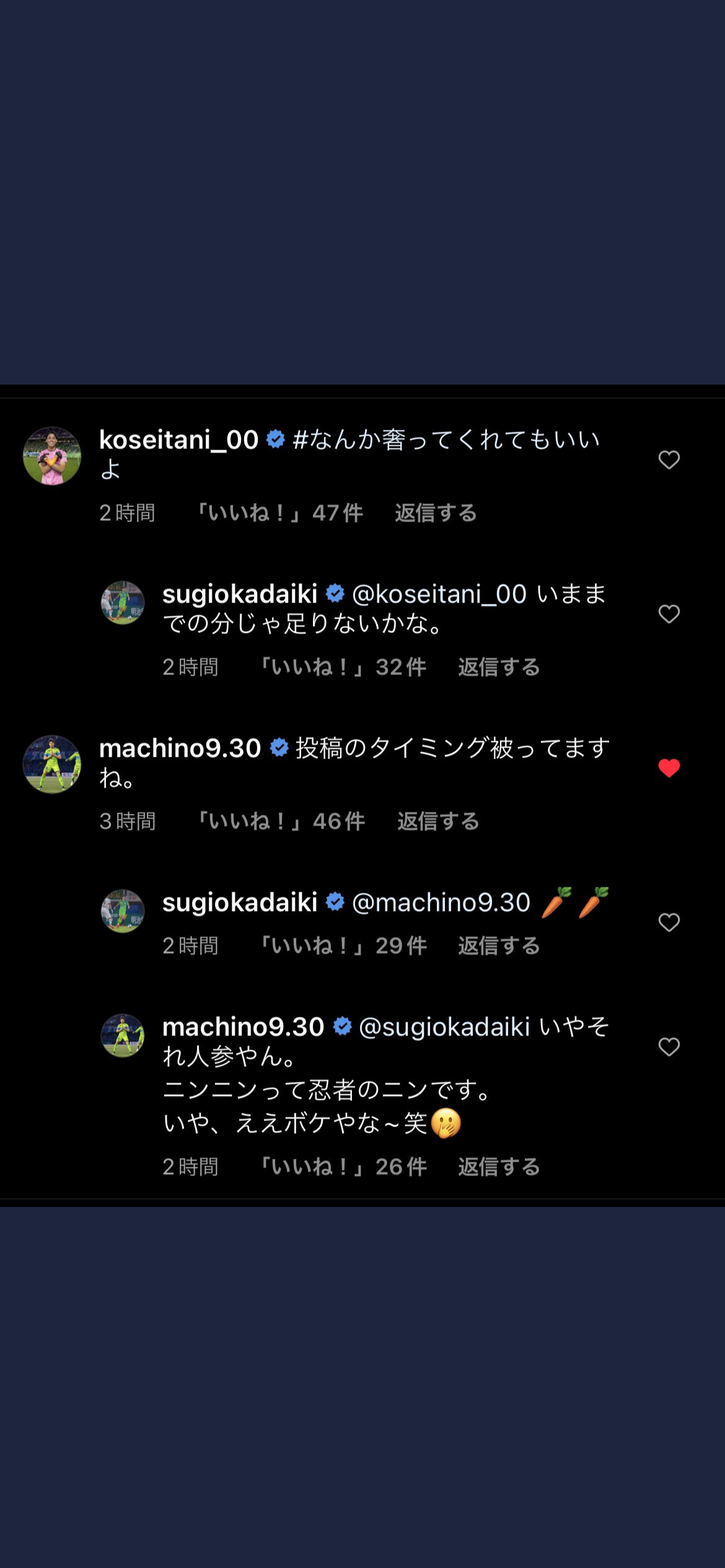Open the #なんか奢ってくれてもいいよ hashtag

445,440
